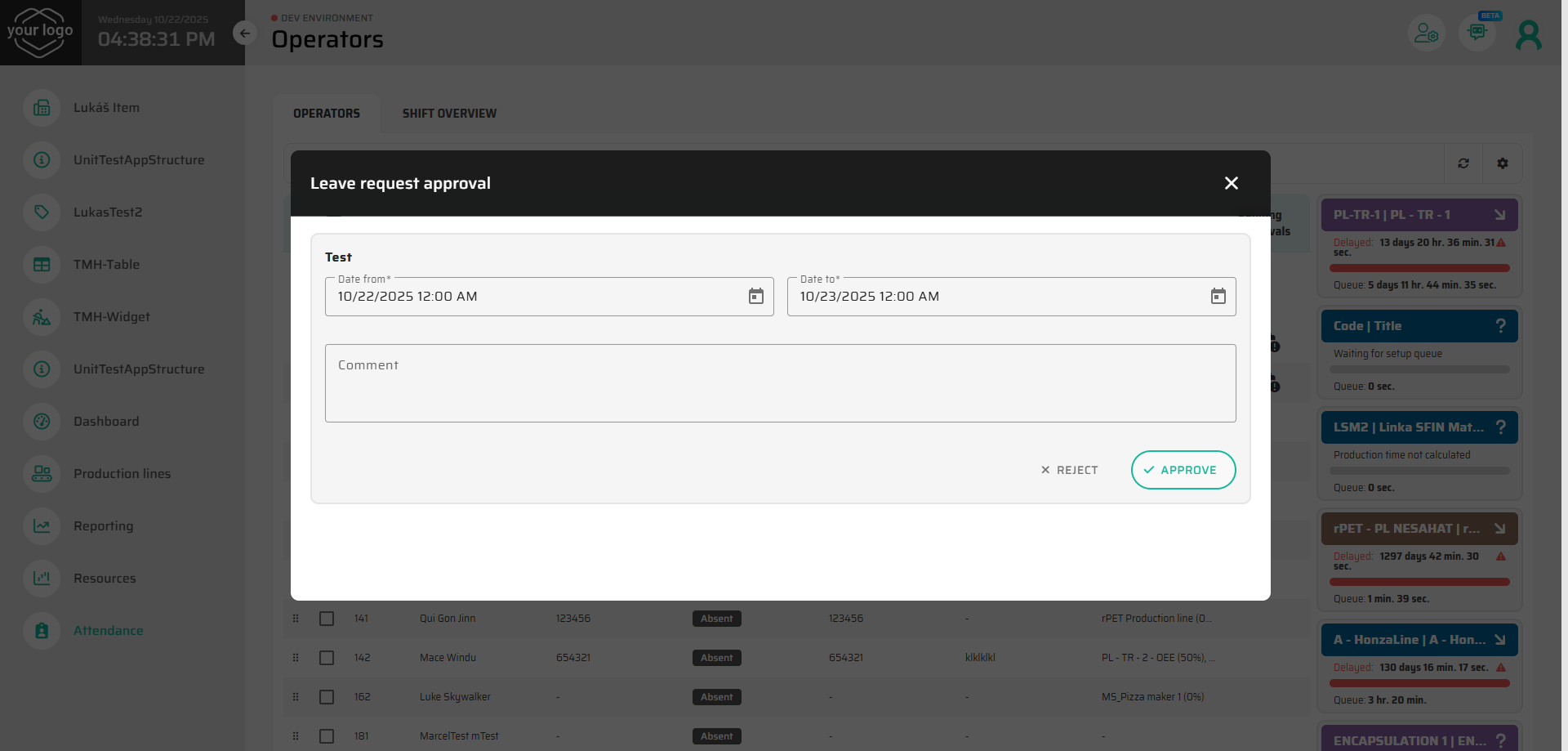Expand the rPET - PL NESAHAT card

click(1499, 529)
